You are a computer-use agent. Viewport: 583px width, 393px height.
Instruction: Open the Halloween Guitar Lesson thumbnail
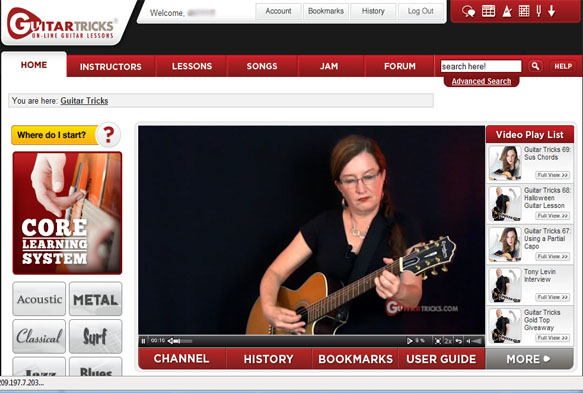click(x=505, y=204)
